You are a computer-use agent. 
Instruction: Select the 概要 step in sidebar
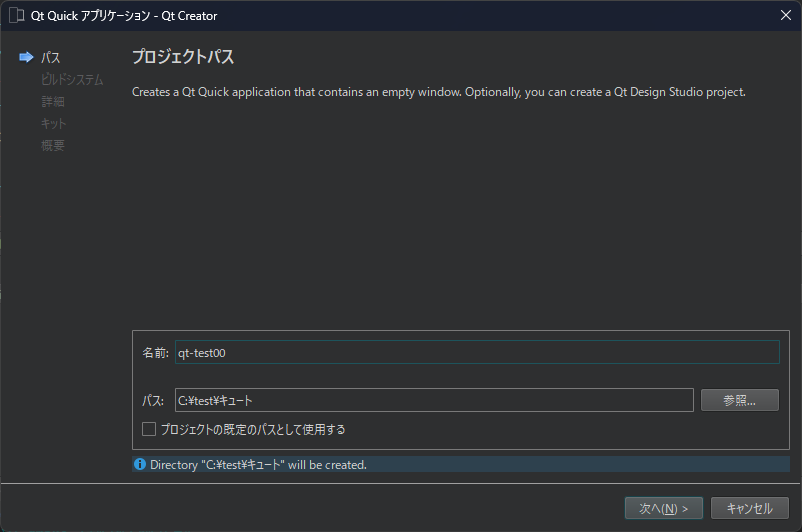click(53, 145)
